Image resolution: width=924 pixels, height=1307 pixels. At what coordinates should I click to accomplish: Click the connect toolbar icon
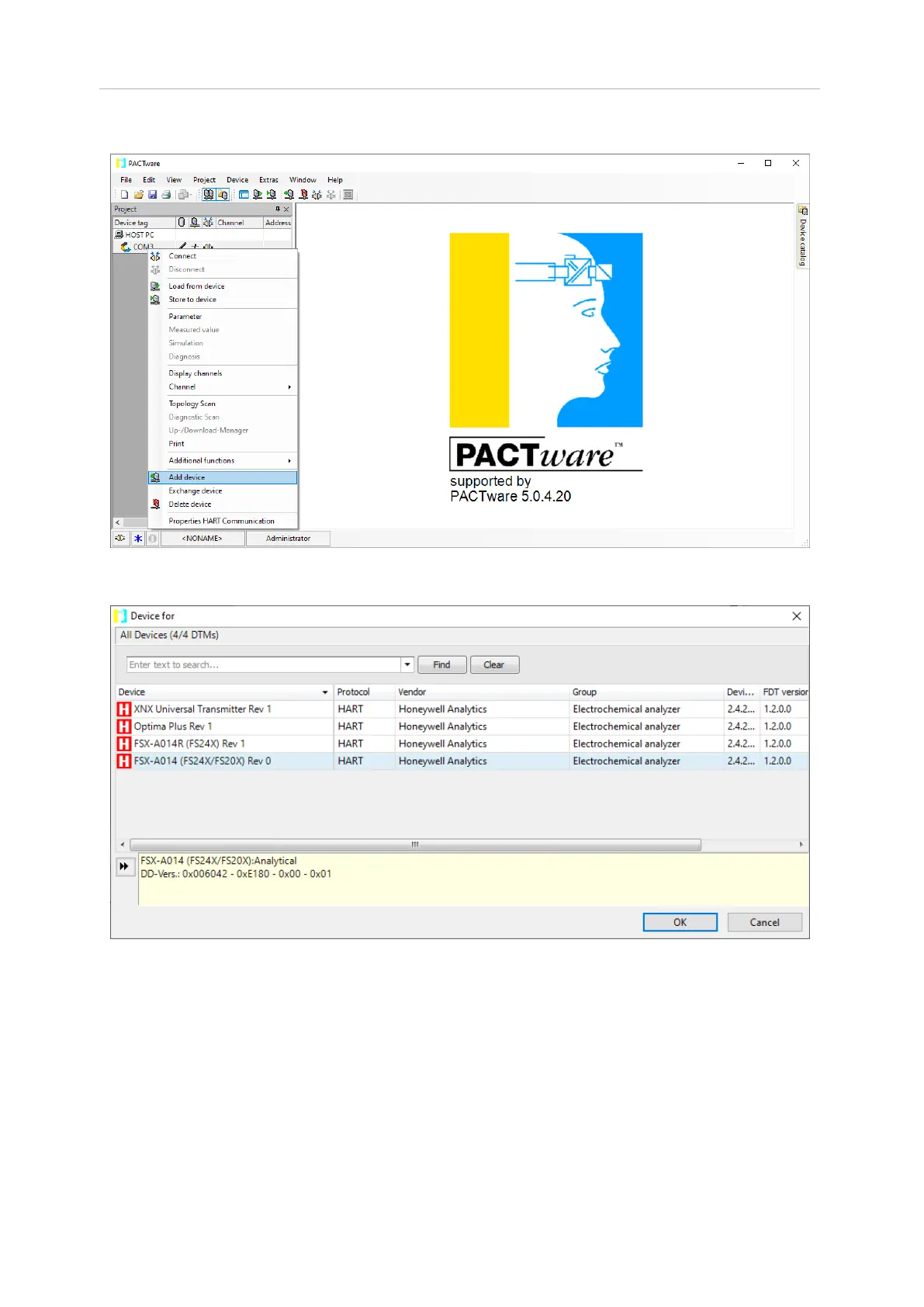point(317,194)
